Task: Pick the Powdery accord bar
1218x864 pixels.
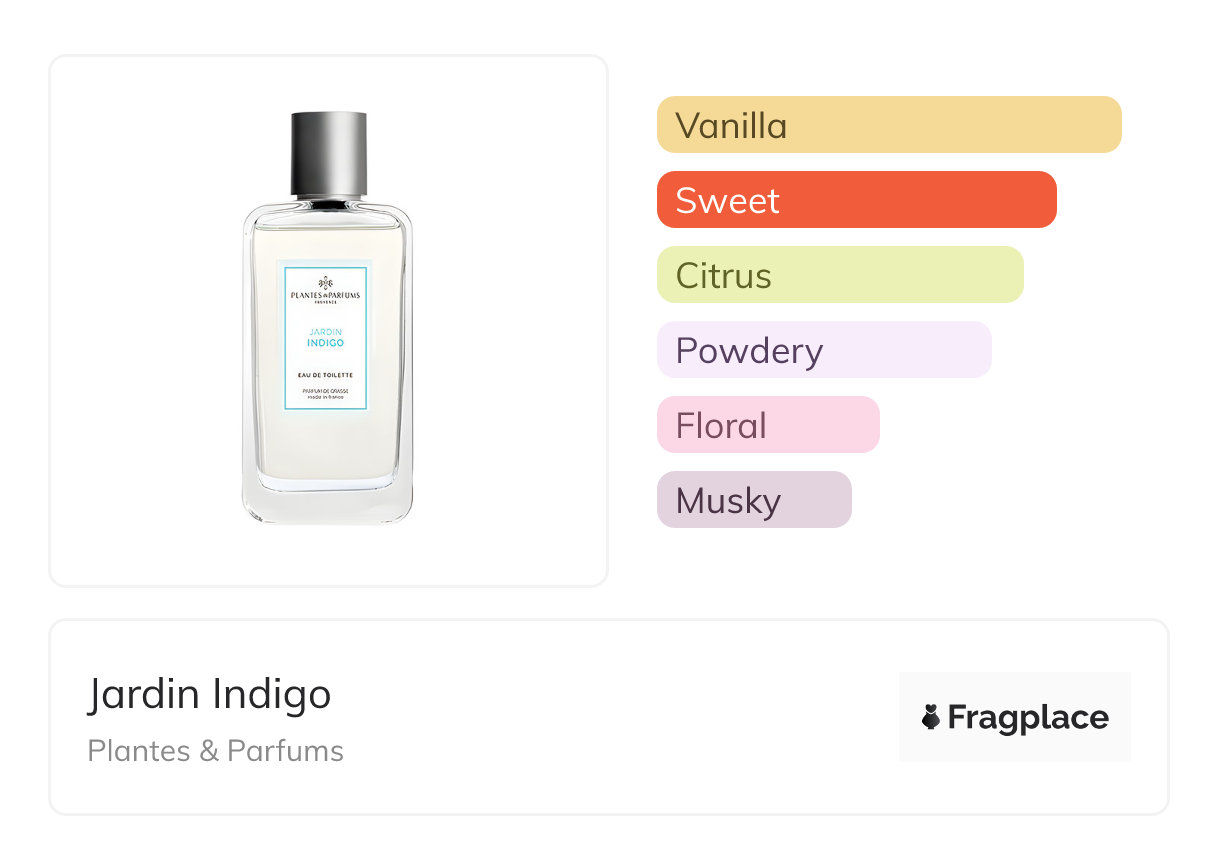Action: 823,350
